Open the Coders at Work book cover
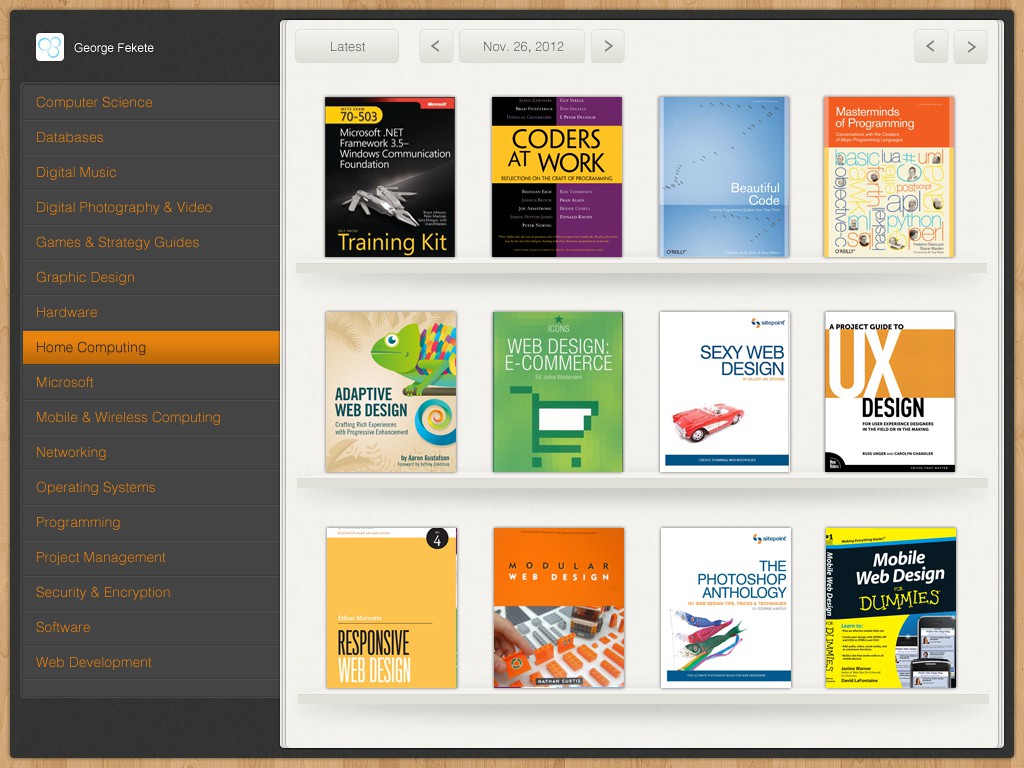Image resolution: width=1024 pixels, height=768 pixels. (557, 177)
